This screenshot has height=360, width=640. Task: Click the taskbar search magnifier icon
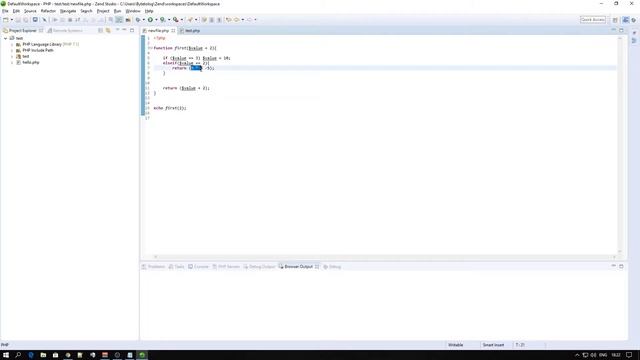[18, 355]
